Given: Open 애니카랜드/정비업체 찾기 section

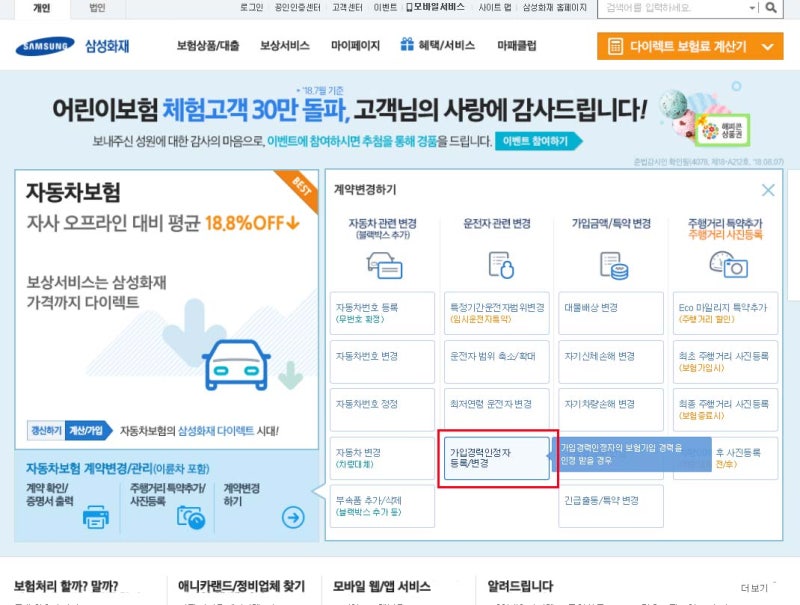Looking at the screenshot, I should (x=241, y=586).
